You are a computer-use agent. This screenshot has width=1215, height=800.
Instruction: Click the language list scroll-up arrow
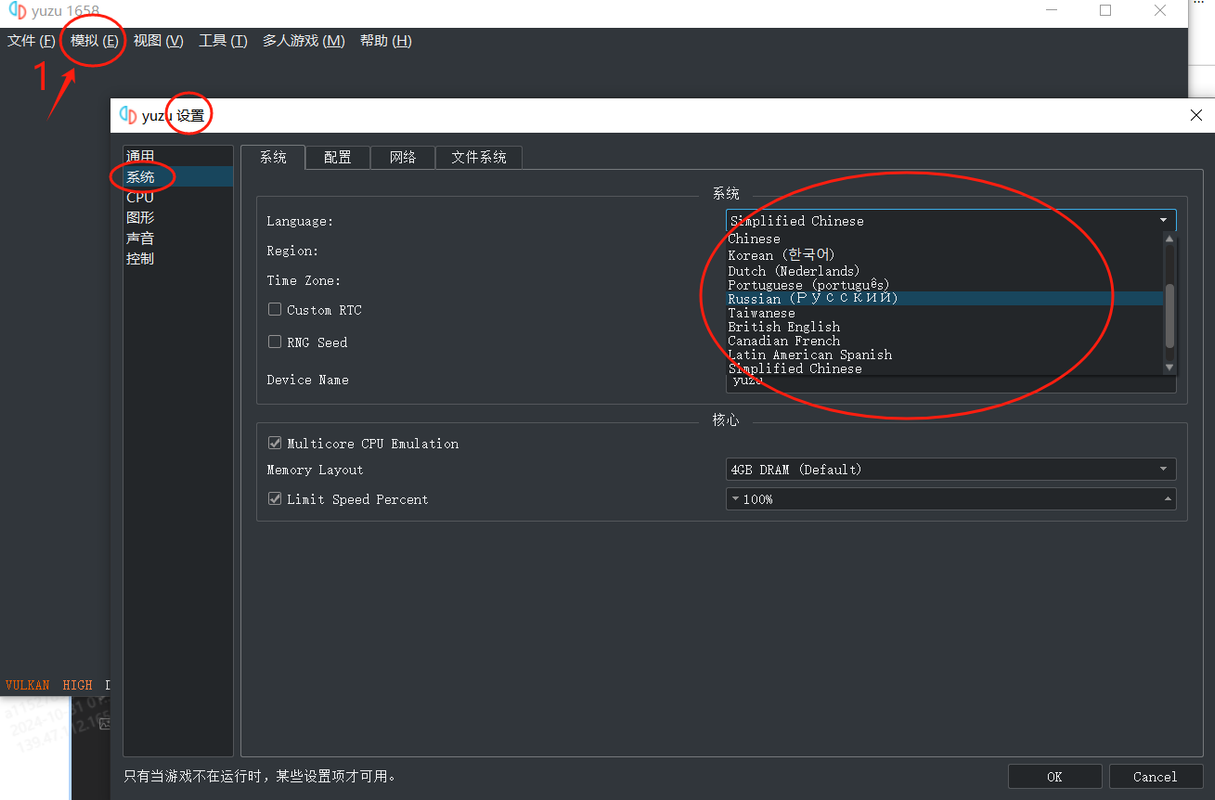tap(1170, 238)
